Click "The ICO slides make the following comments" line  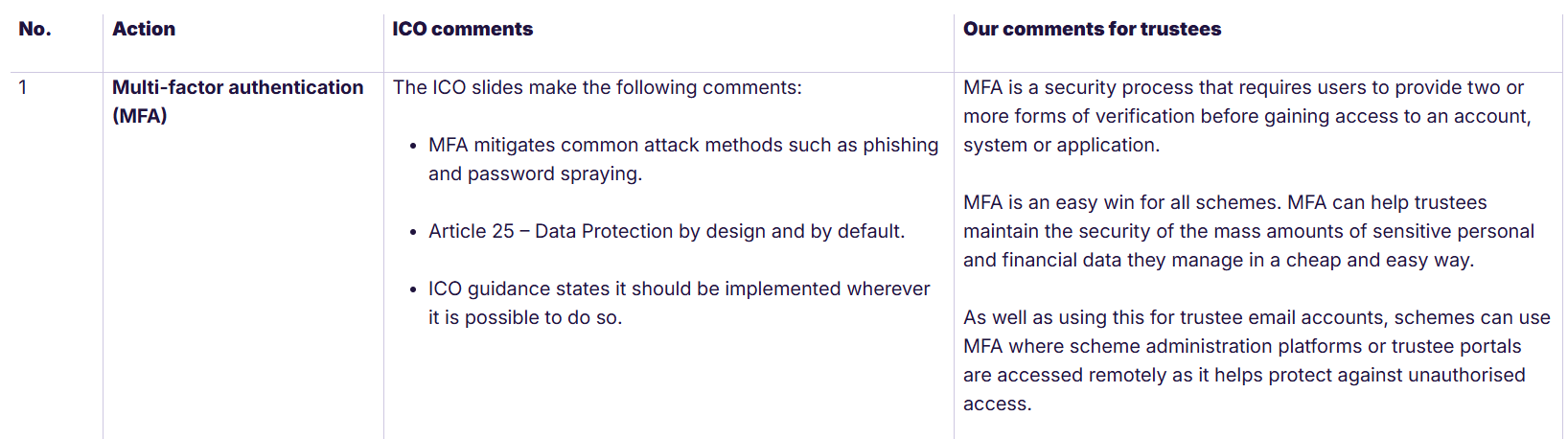point(596,87)
